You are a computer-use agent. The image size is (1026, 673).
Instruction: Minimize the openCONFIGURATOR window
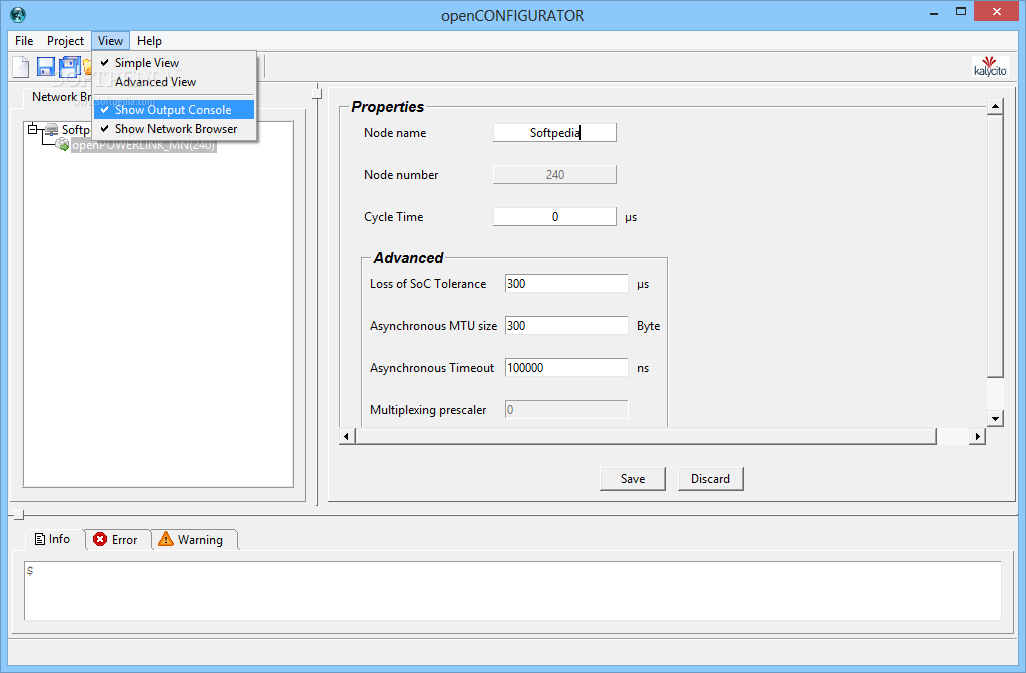tap(934, 12)
